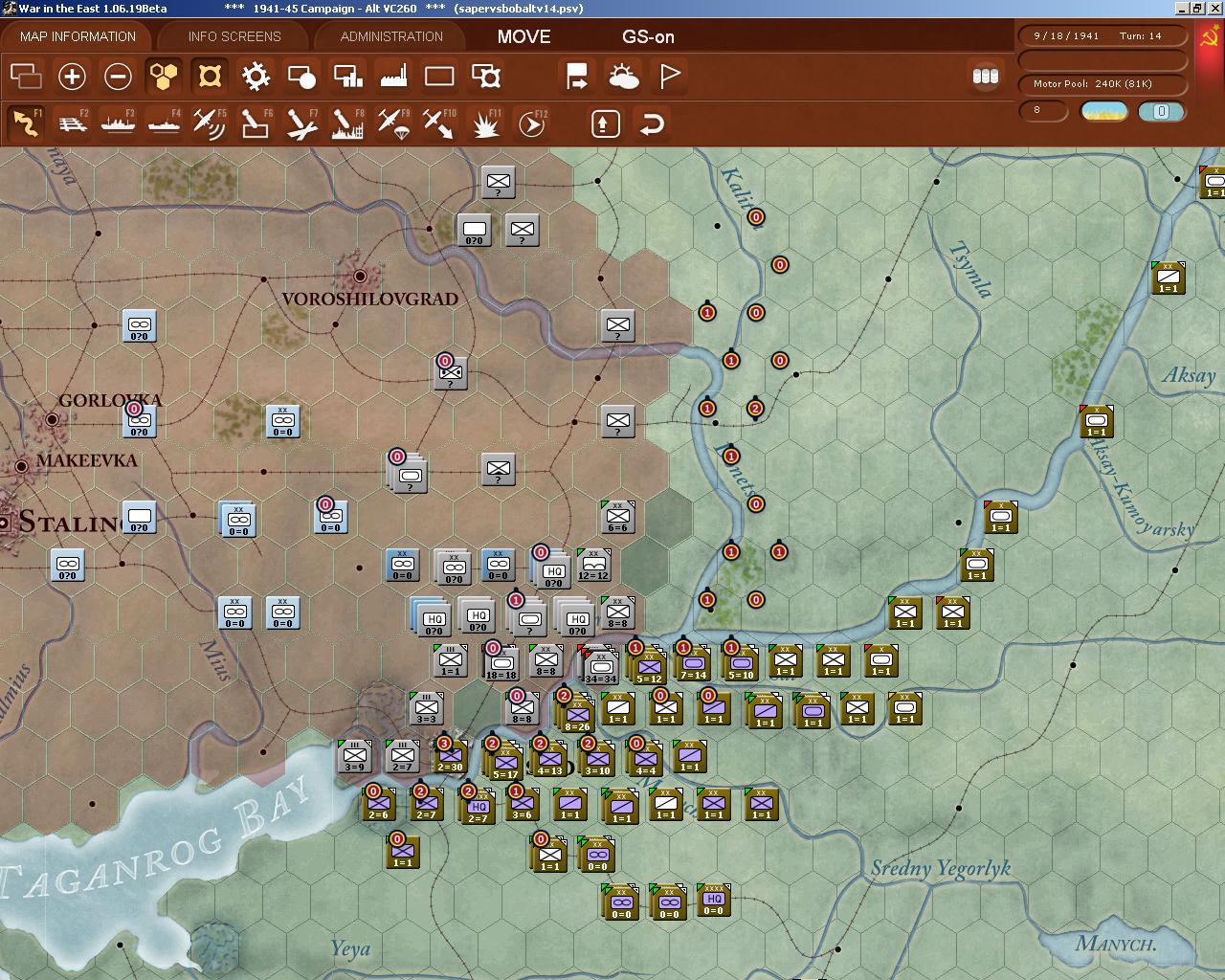Select the German 3=9 regiment counter
Viewport: 1225px width, 980px height.
coord(354,755)
